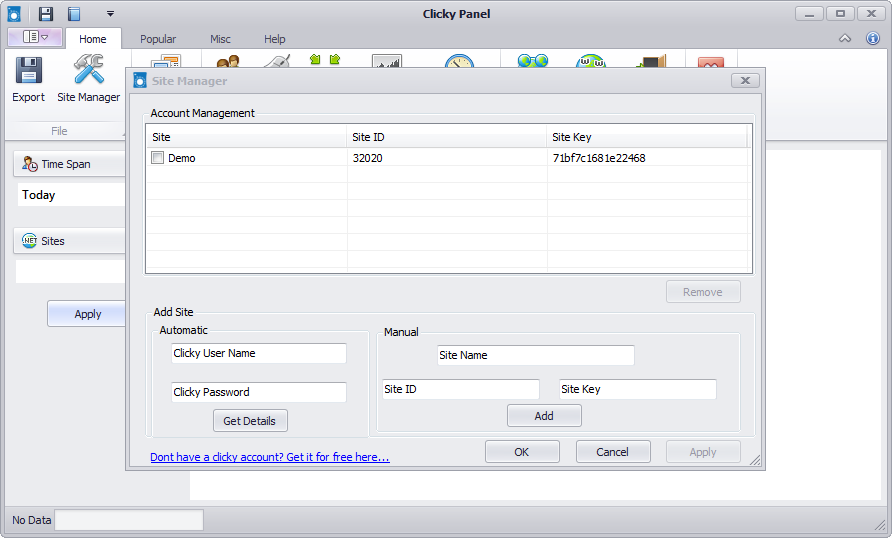Click the manual Site ID input field
The image size is (892, 538).
tap(461, 389)
